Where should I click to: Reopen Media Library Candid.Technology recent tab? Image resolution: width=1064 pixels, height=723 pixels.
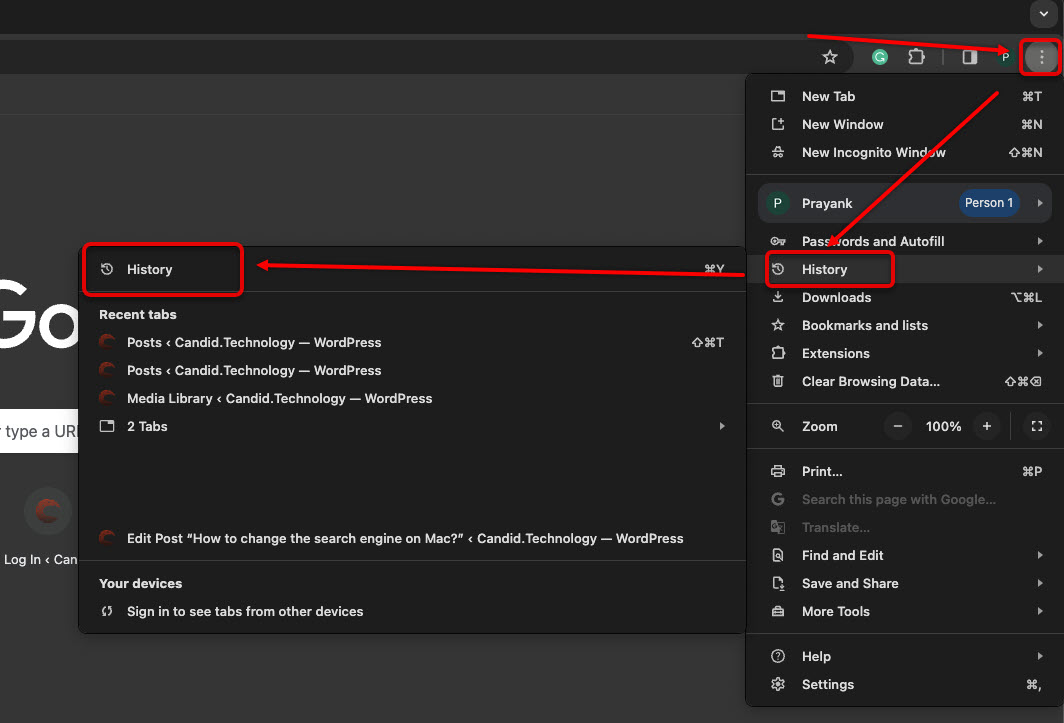(x=279, y=398)
